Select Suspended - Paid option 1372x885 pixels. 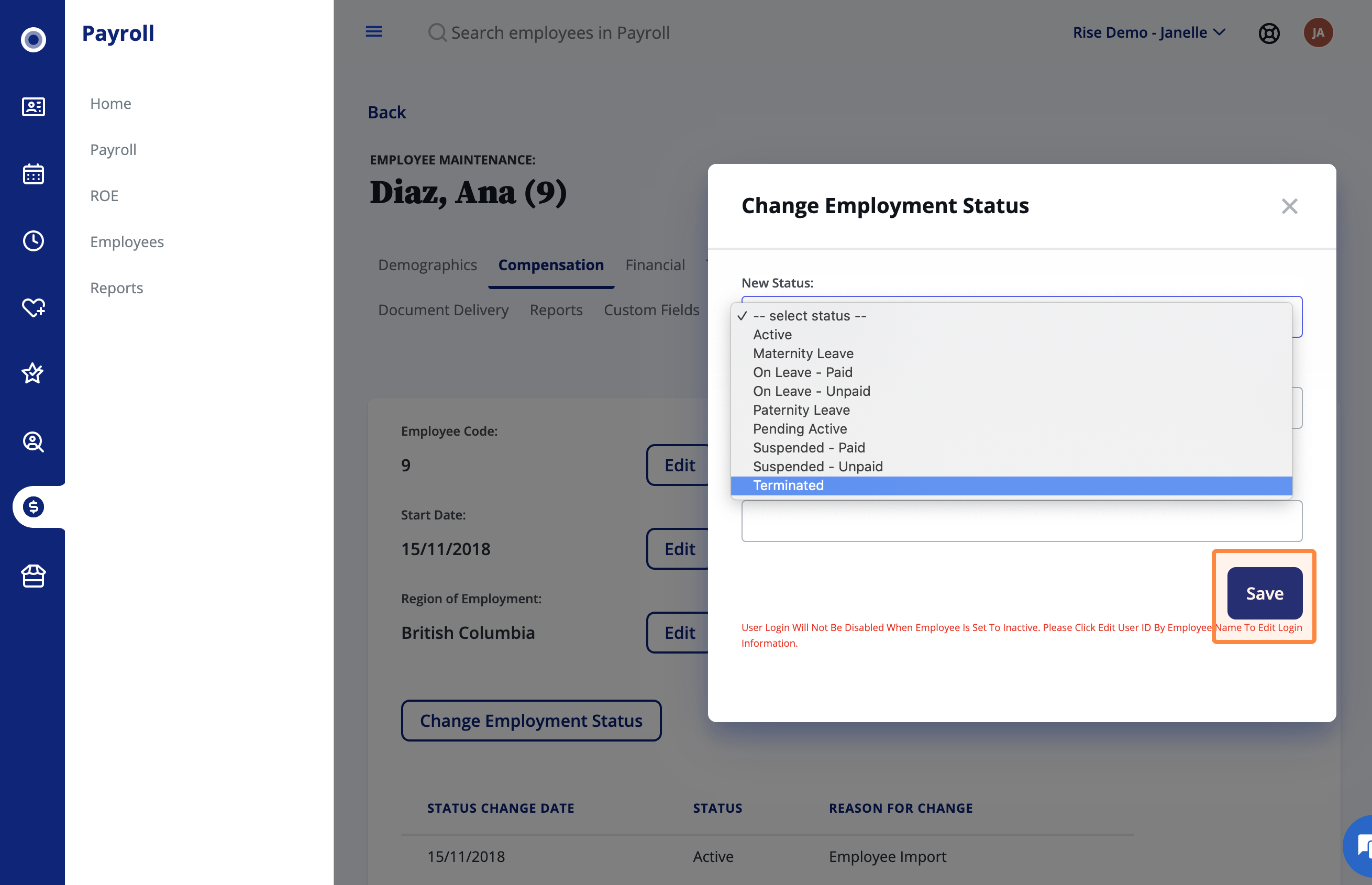(x=1011, y=448)
